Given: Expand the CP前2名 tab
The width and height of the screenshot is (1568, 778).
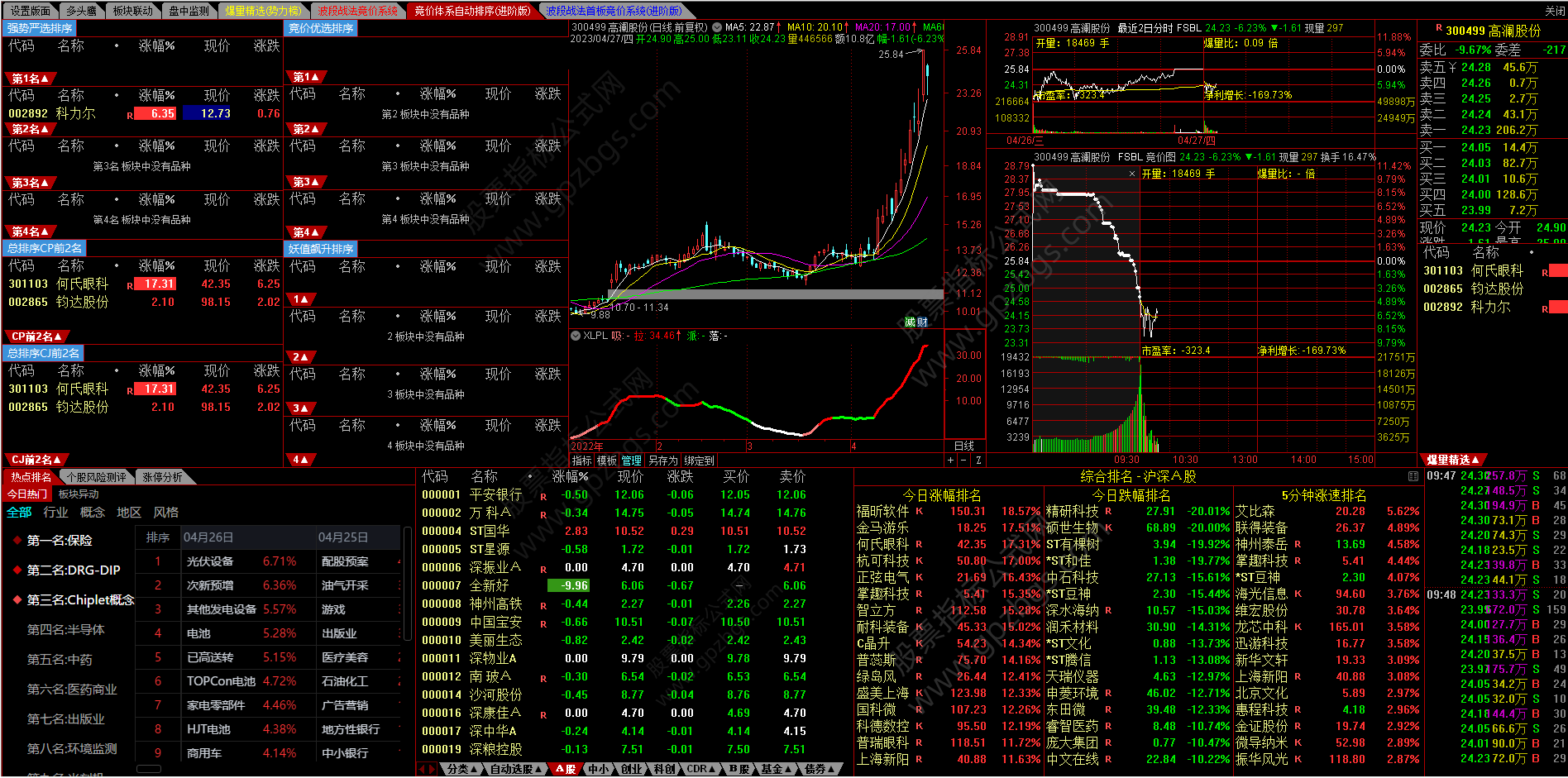Looking at the screenshot, I should pyautogui.click(x=36, y=336).
